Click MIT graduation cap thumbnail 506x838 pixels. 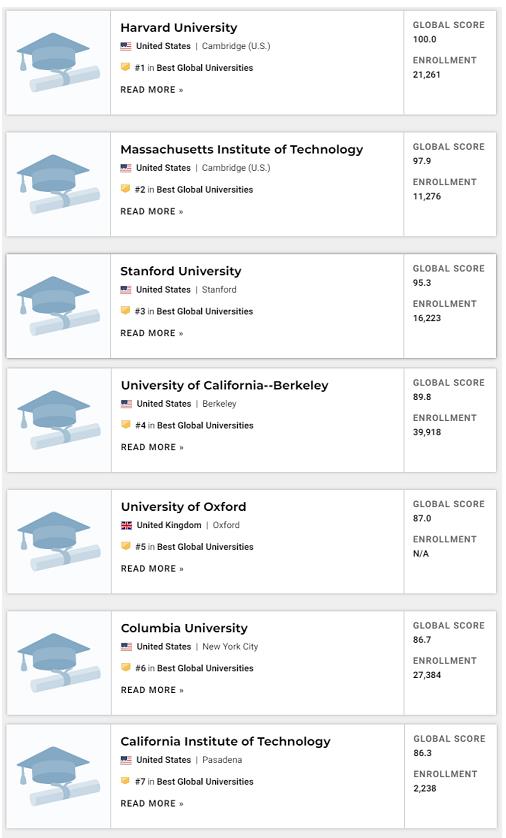(x=58, y=184)
